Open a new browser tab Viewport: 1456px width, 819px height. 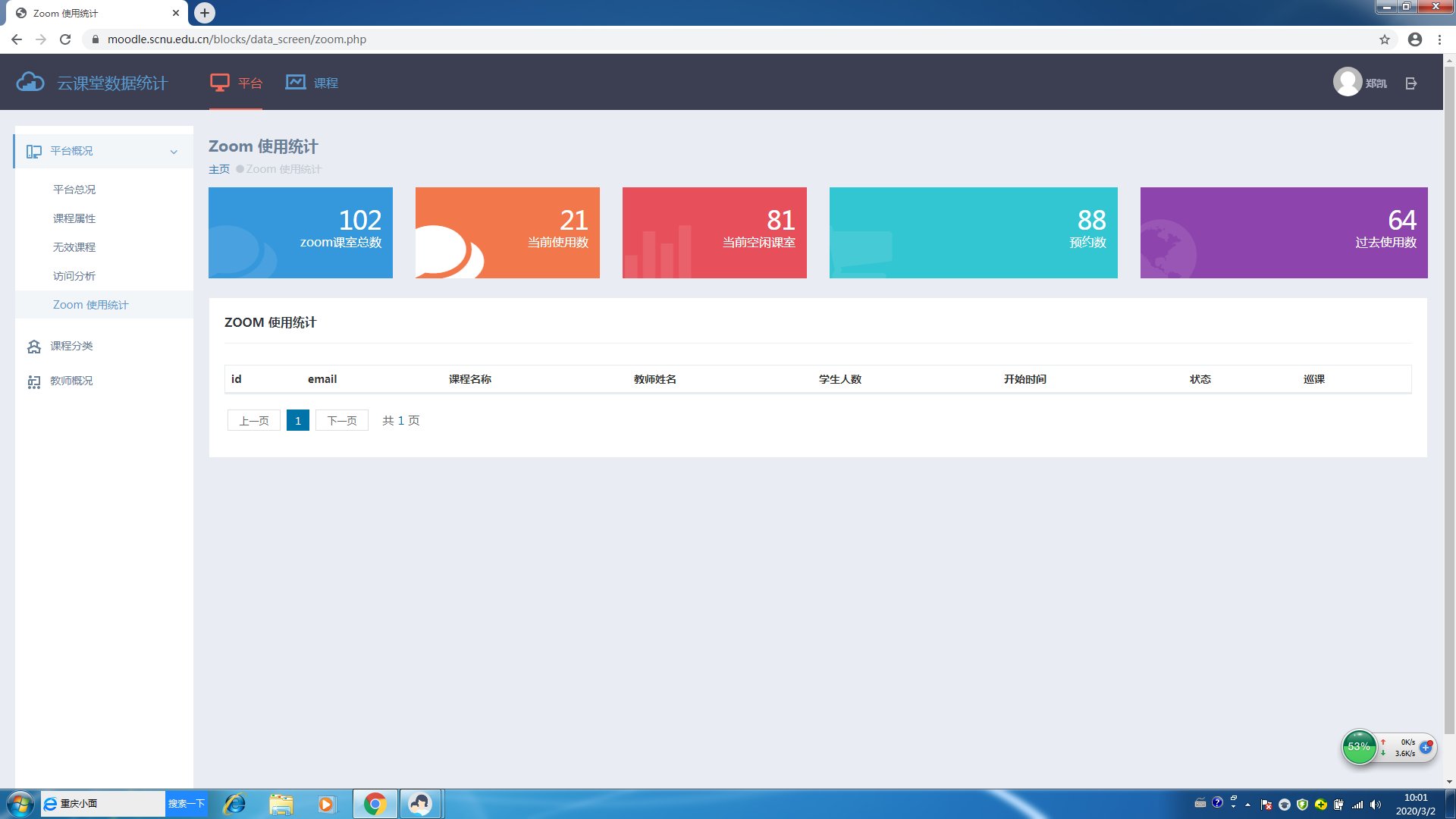pyautogui.click(x=205, y=13)
